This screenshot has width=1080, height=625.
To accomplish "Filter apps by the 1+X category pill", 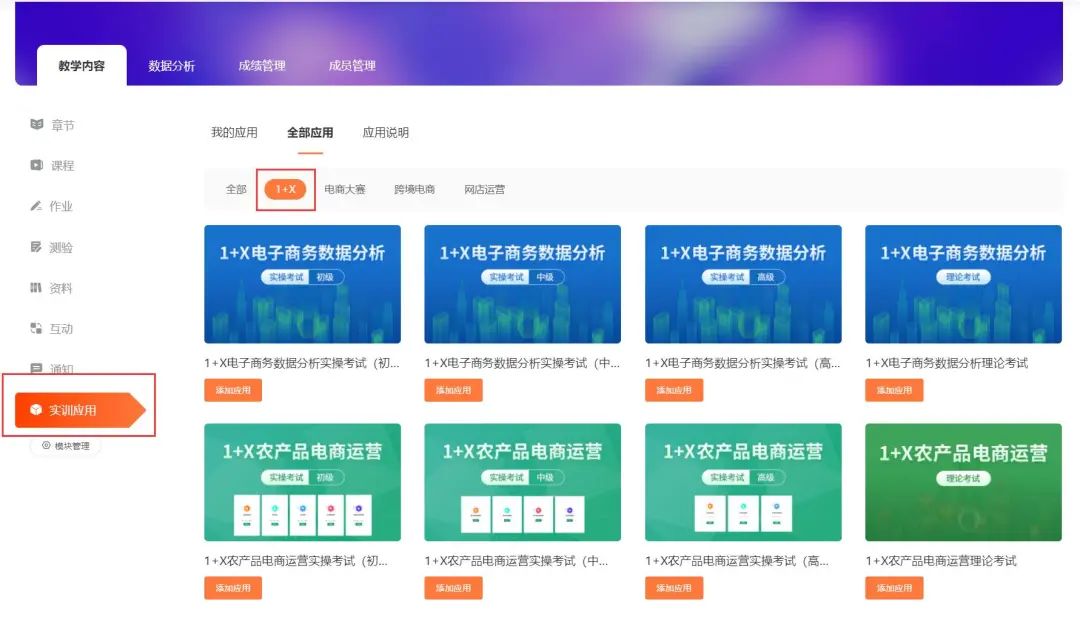I will coord(285,189).
